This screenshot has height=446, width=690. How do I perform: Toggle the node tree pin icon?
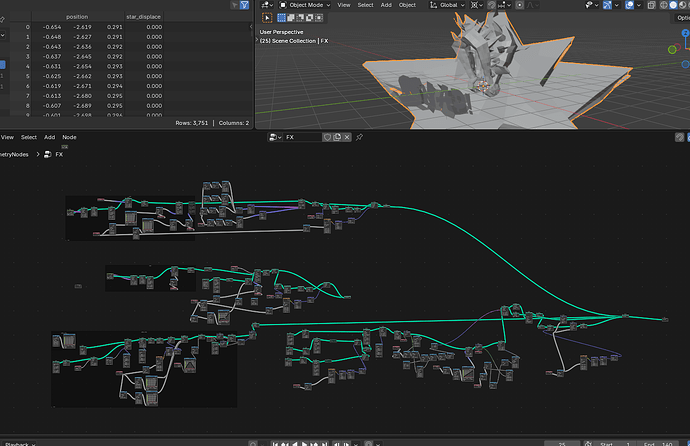tap(359, 137)
